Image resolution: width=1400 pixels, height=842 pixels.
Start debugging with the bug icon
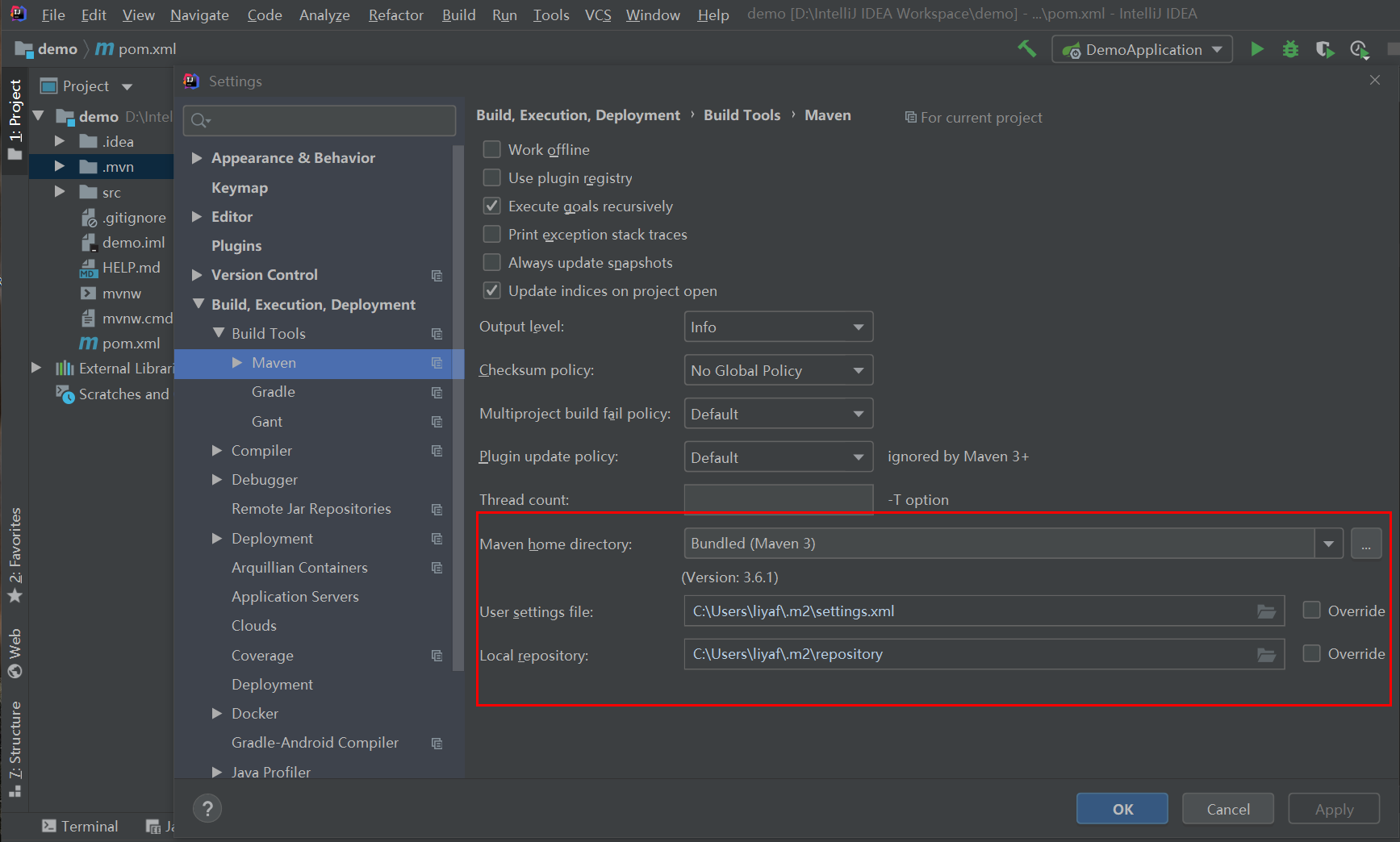[1290, 49]
